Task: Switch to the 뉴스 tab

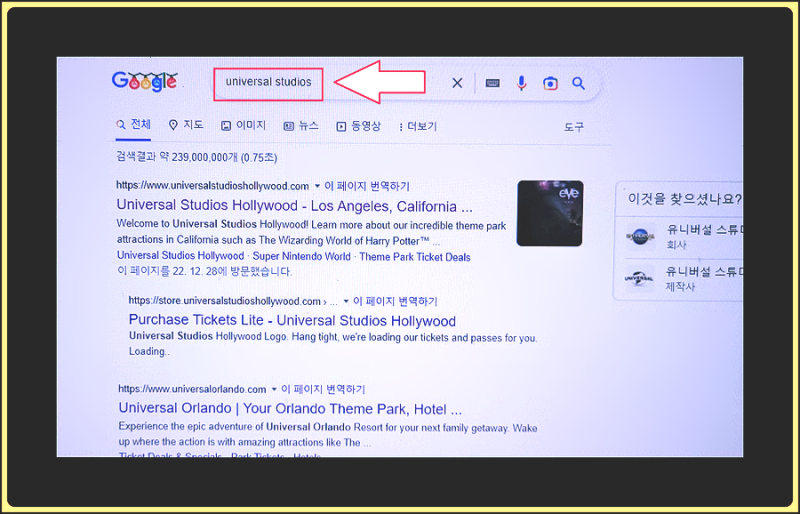Action: [301, 126]
